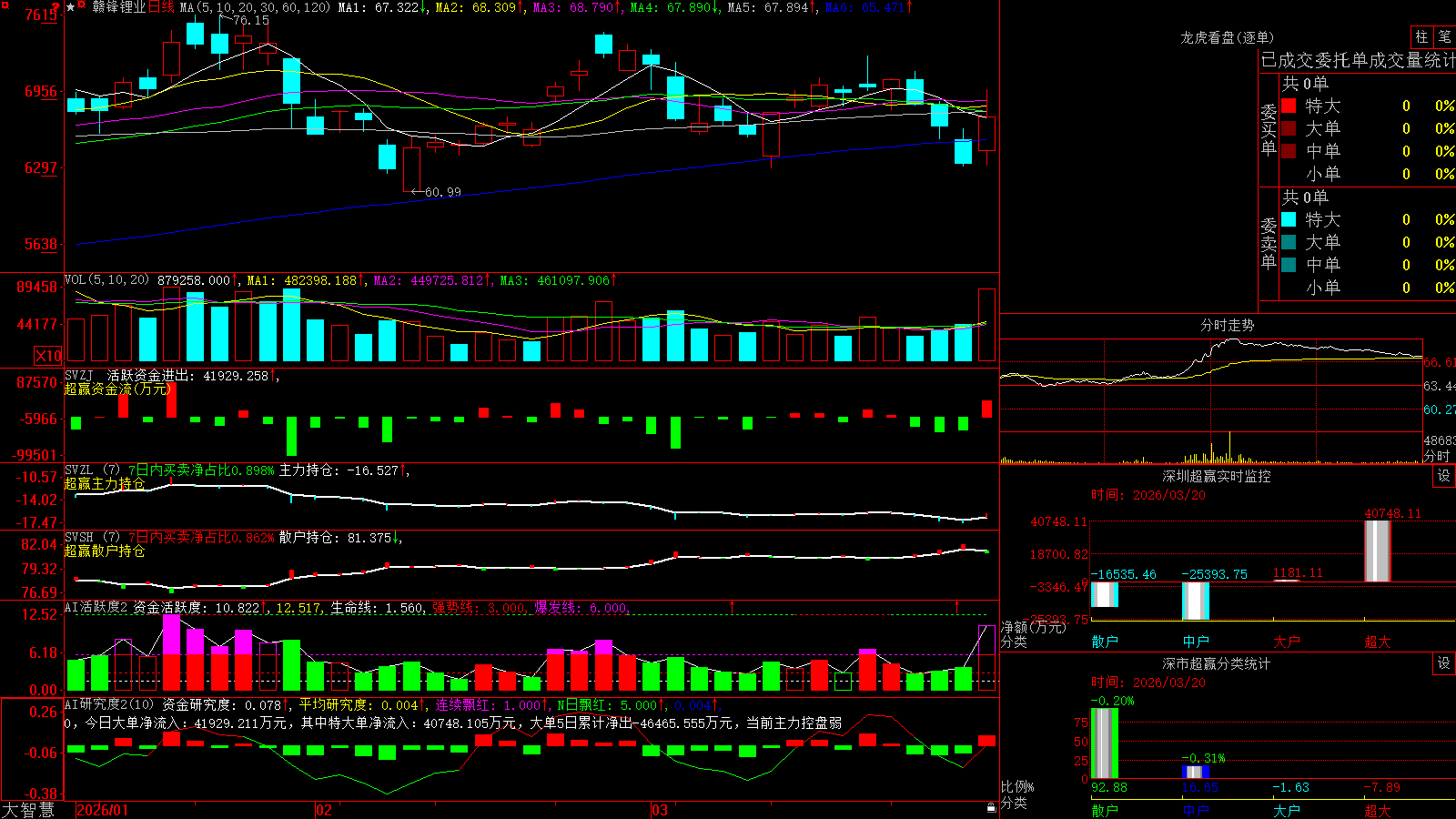Click the 02 month marker on timeline
This screenshot has height=819, width=1456.
pos(324,810)
